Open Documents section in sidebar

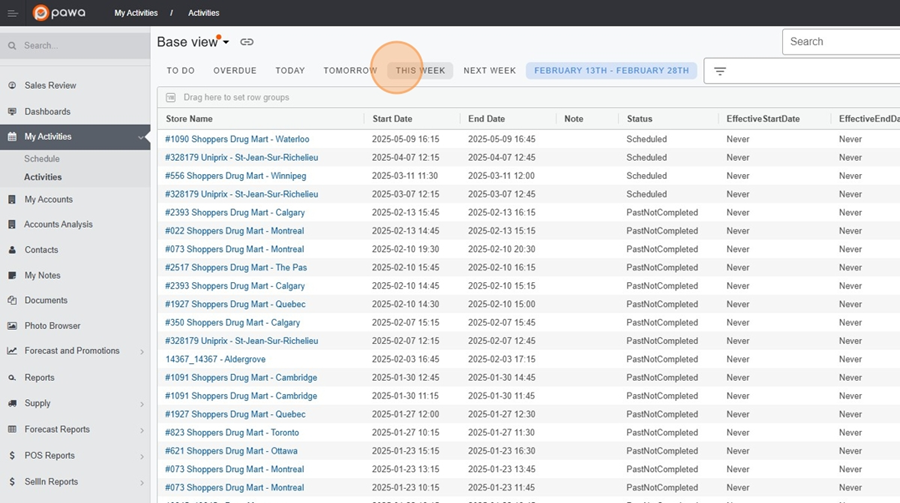[x=45, y=301]
